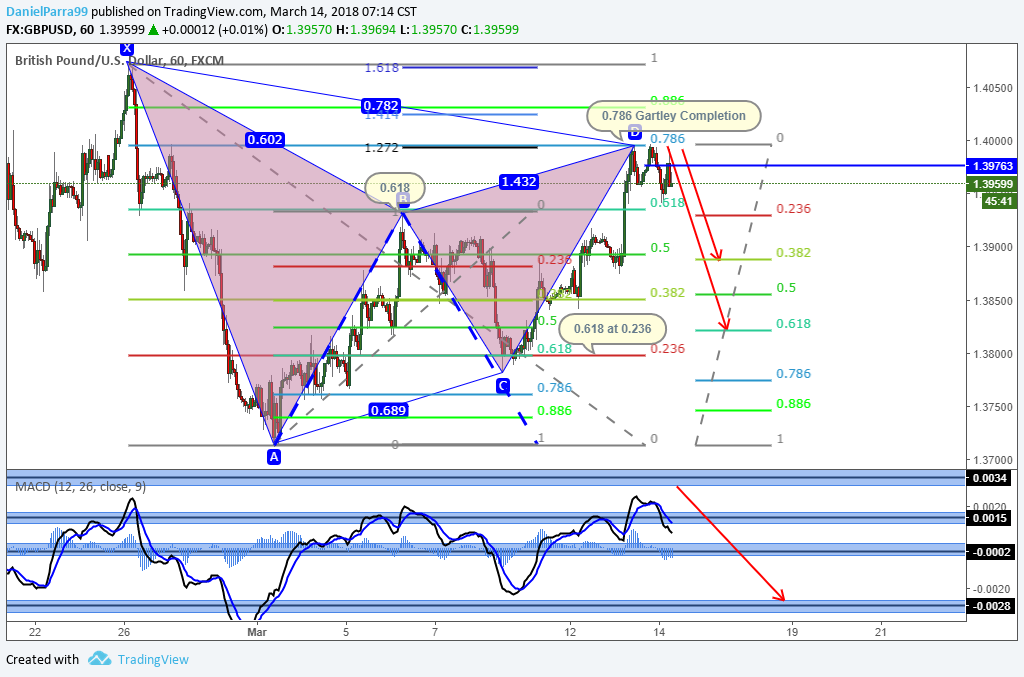Click the 1.272 Fibonacci extension label

pyautogui.click(x=381, y=148)
